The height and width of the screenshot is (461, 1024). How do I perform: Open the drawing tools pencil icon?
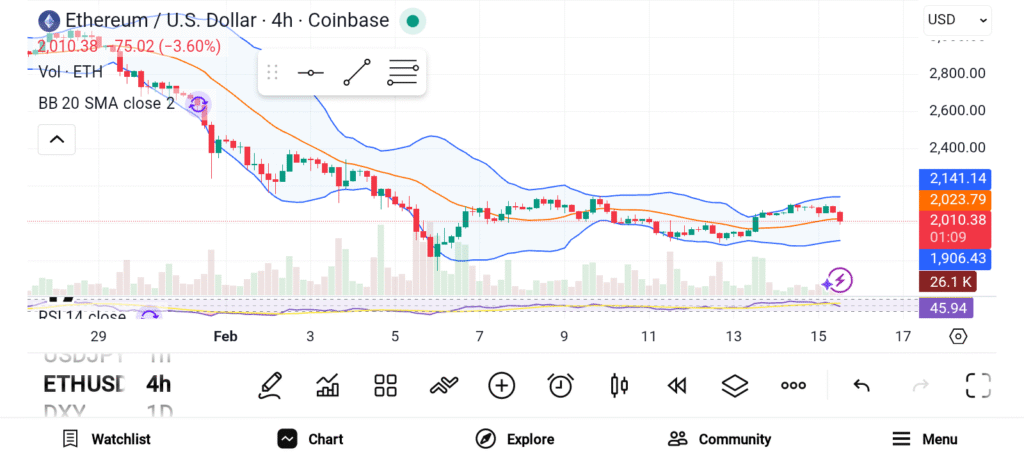coord(269,385)
